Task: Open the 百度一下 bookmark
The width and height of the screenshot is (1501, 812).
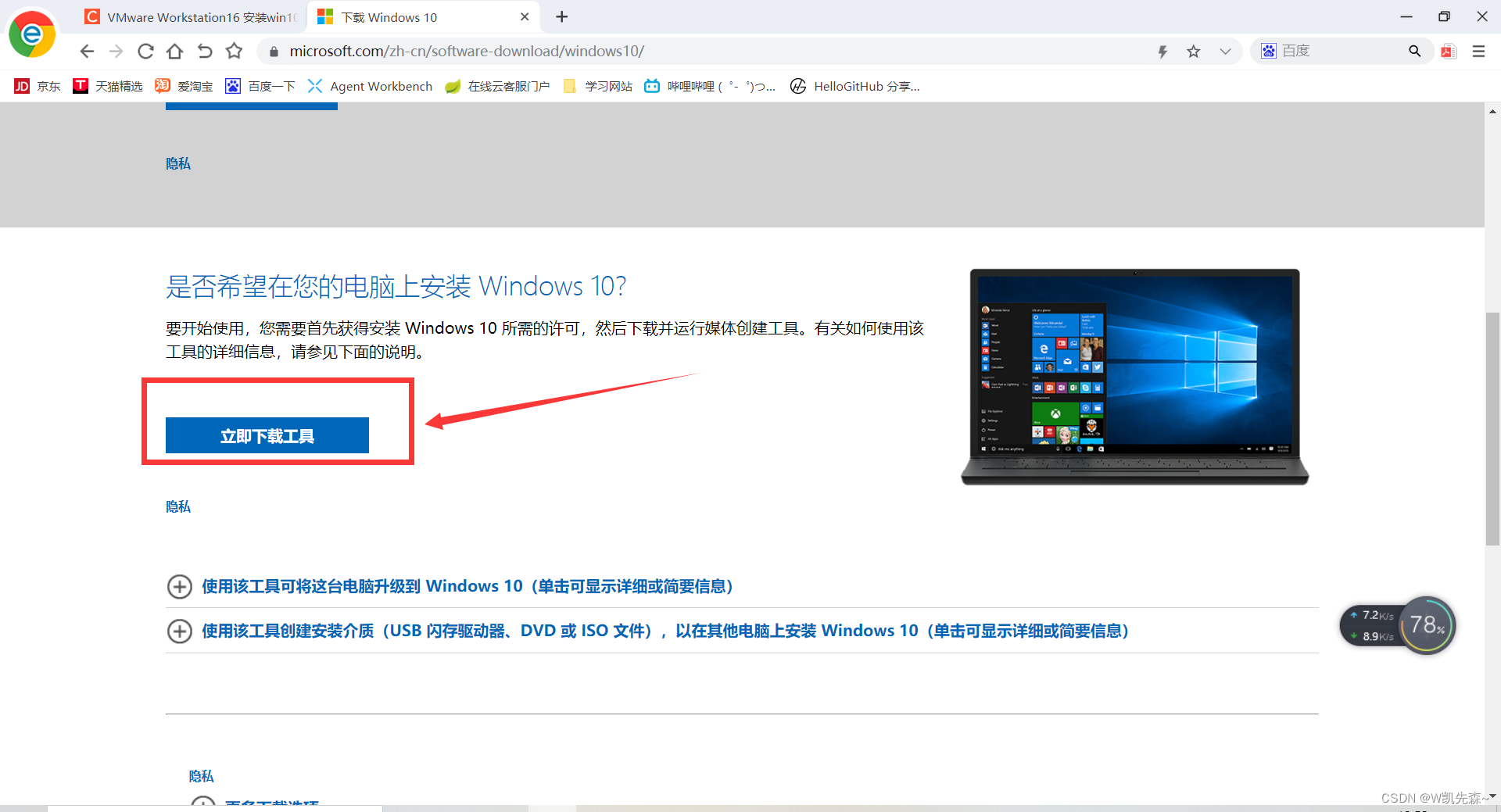Action: [x=260, y=86]
